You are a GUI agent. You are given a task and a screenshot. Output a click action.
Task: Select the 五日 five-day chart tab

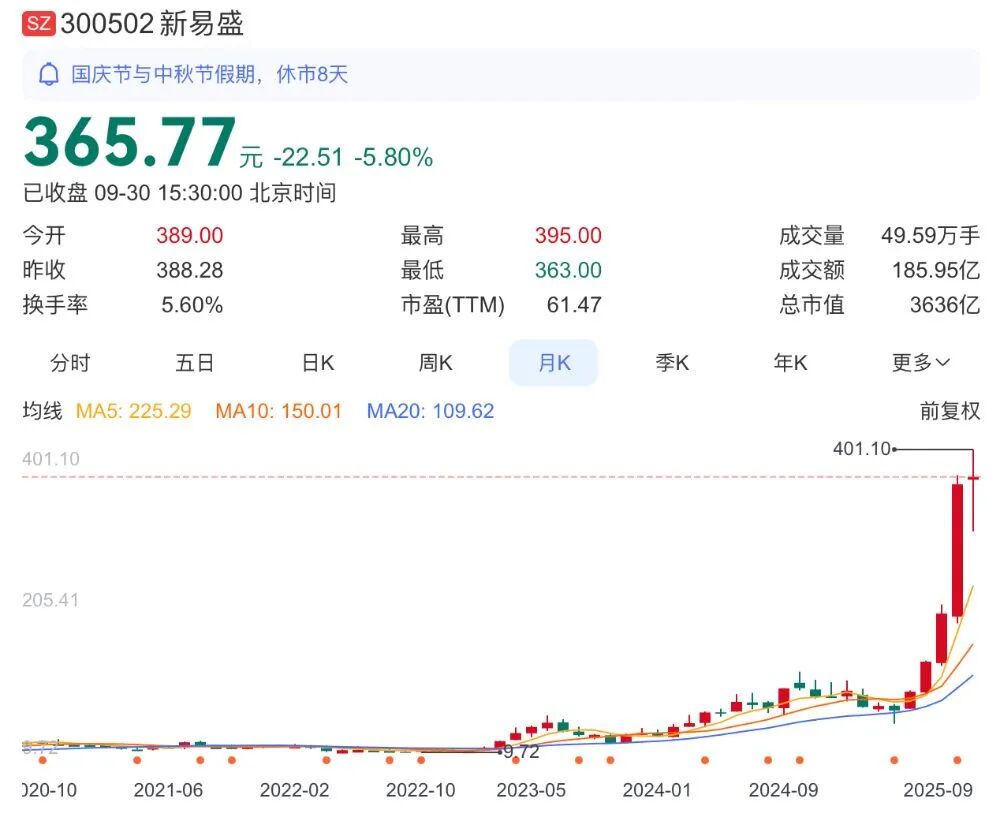[x=195, y=363]
